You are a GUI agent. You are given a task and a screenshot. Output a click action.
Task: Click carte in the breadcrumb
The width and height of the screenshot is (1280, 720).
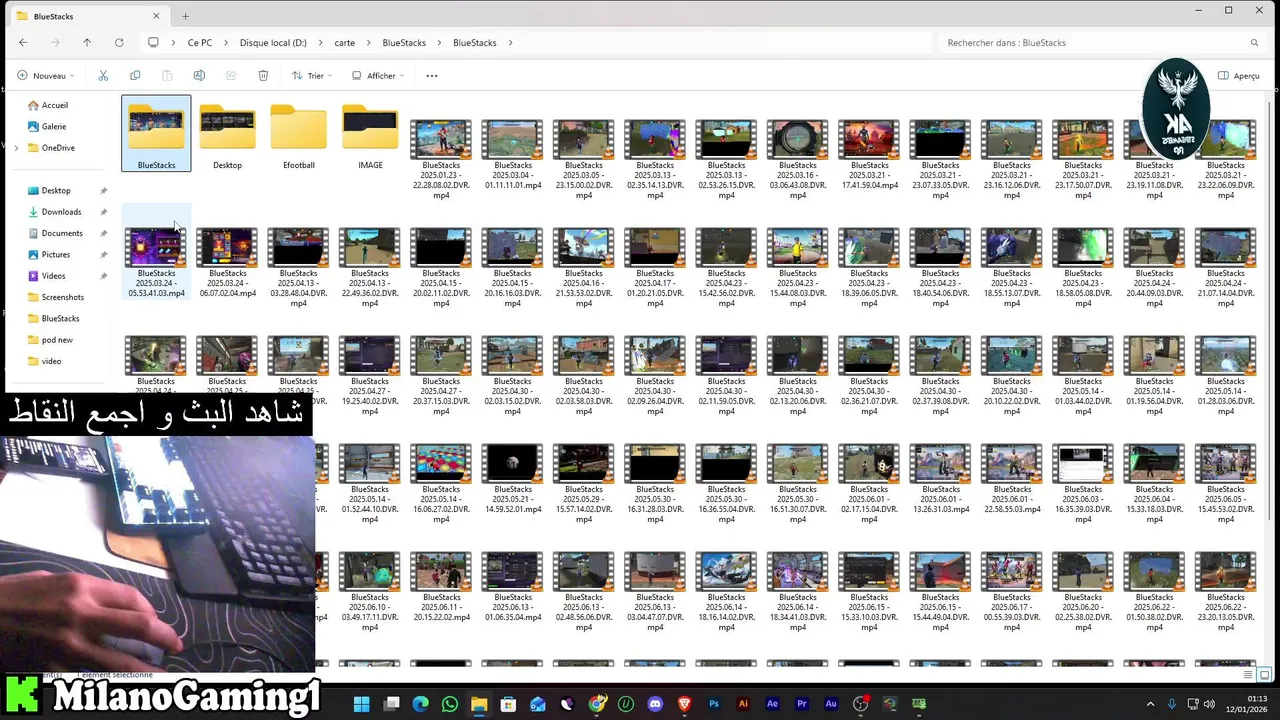(x=344, y=43)
